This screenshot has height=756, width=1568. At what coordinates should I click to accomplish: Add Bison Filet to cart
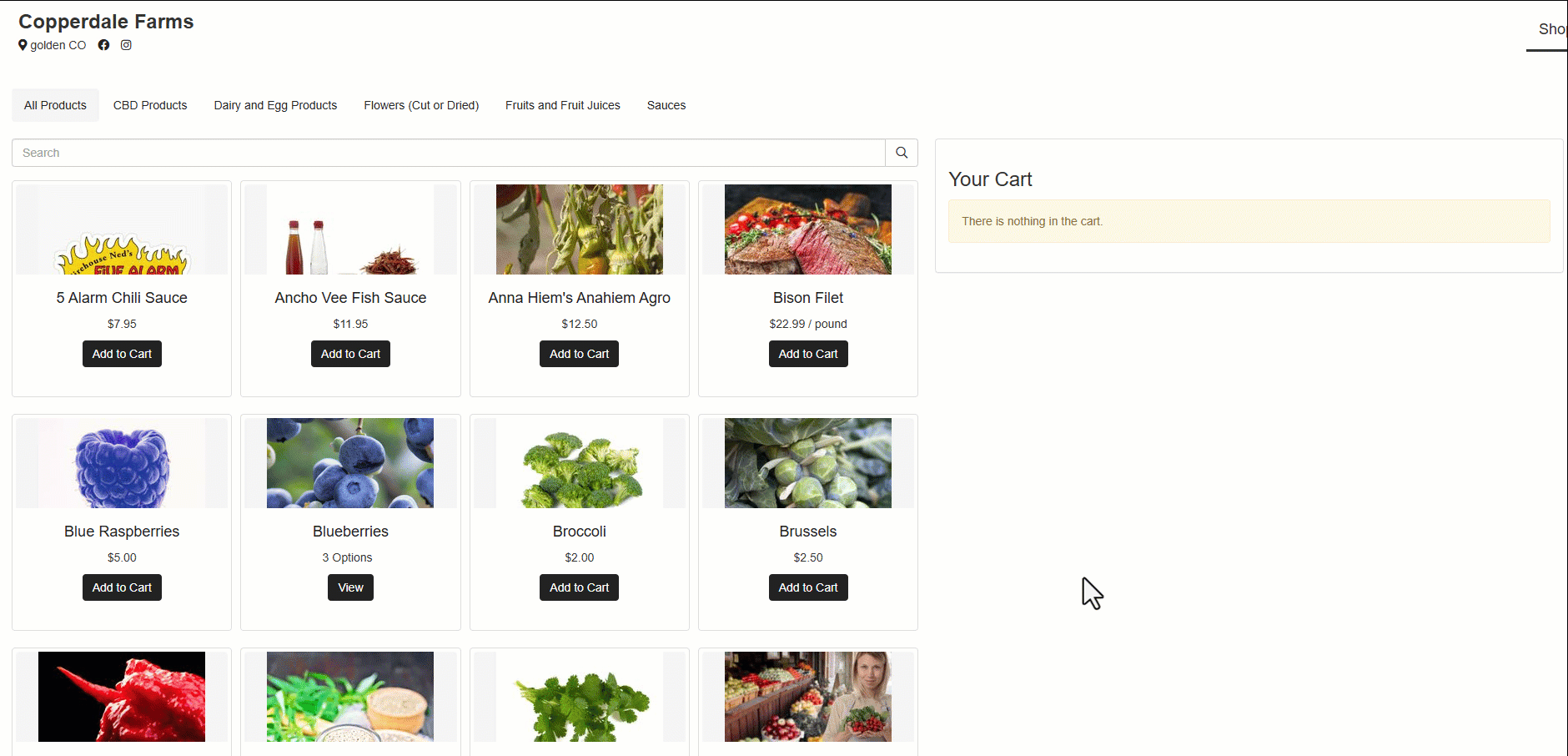(808, 354)
